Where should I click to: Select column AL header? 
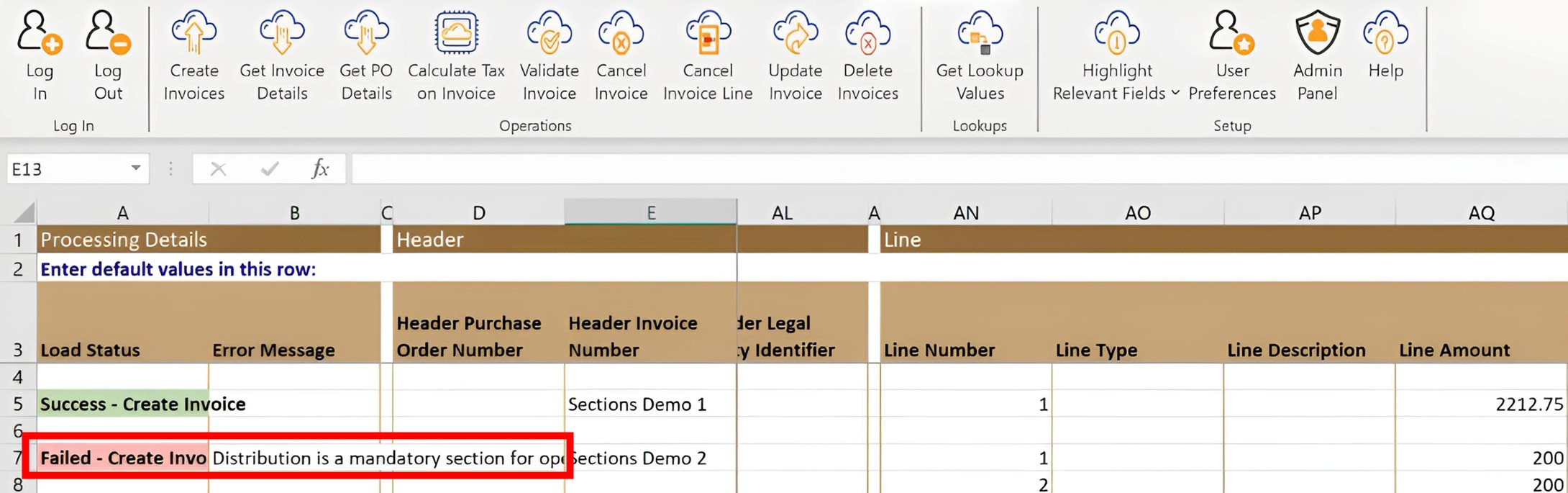pyautogui.click(x=782, y=212)
